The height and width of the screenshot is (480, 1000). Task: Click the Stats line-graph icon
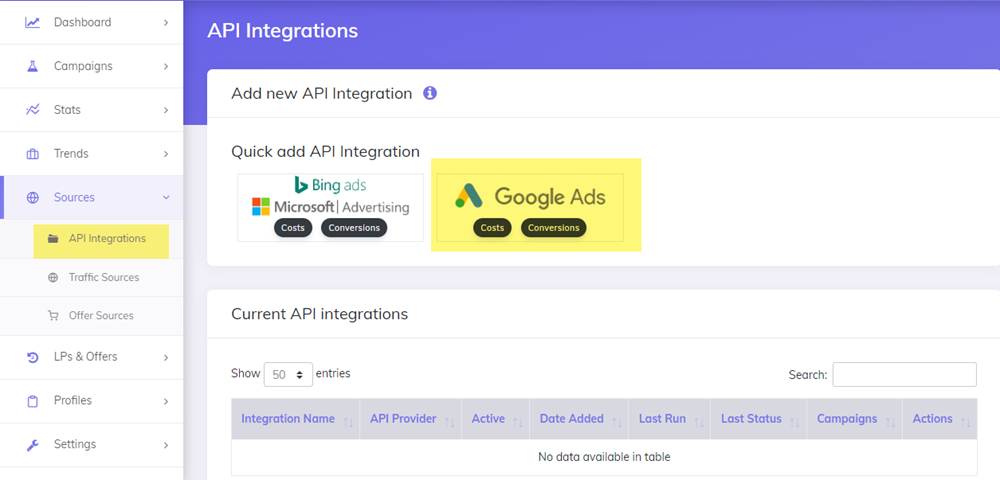[32, 110]
